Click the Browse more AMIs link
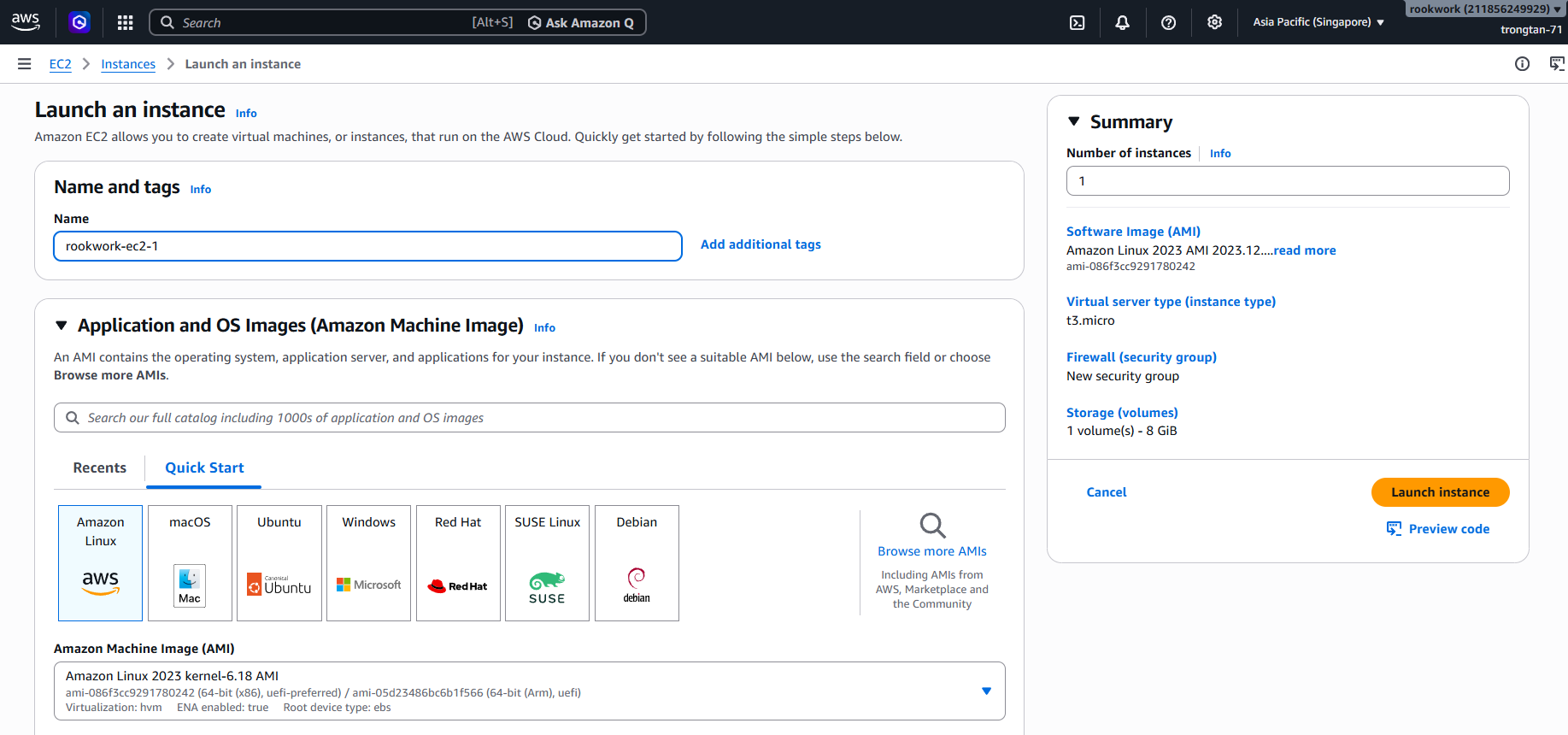The height and width of the screenshot is (735, 1568). 932,551
